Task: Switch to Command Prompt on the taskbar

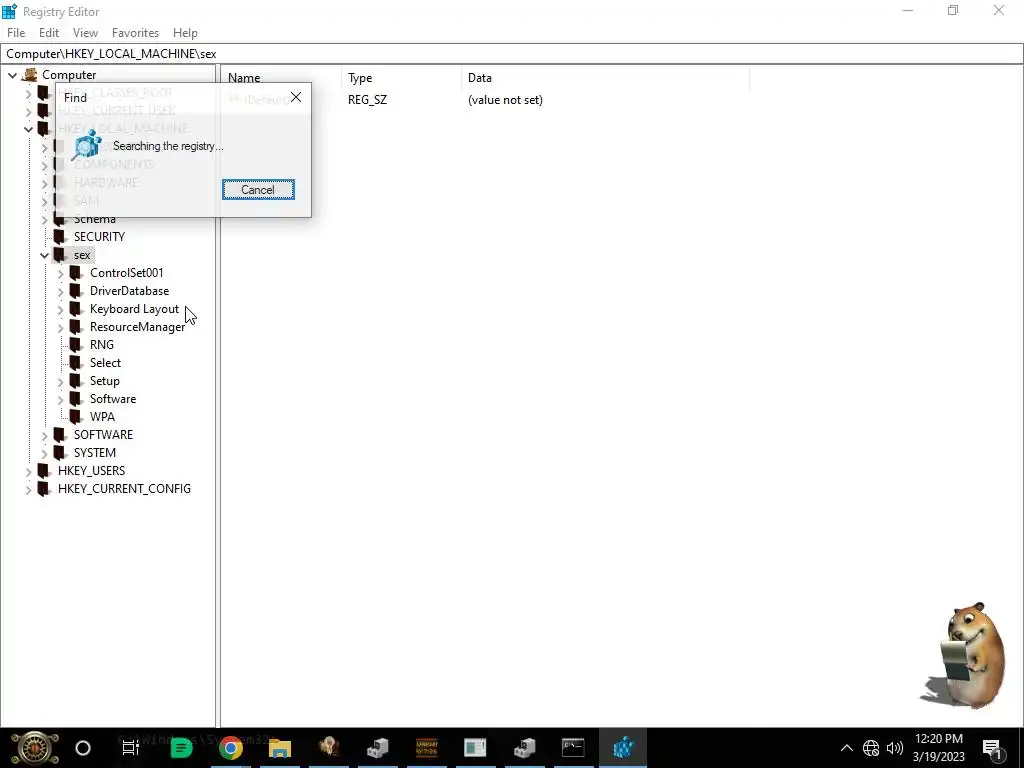Action: (573, 748)
